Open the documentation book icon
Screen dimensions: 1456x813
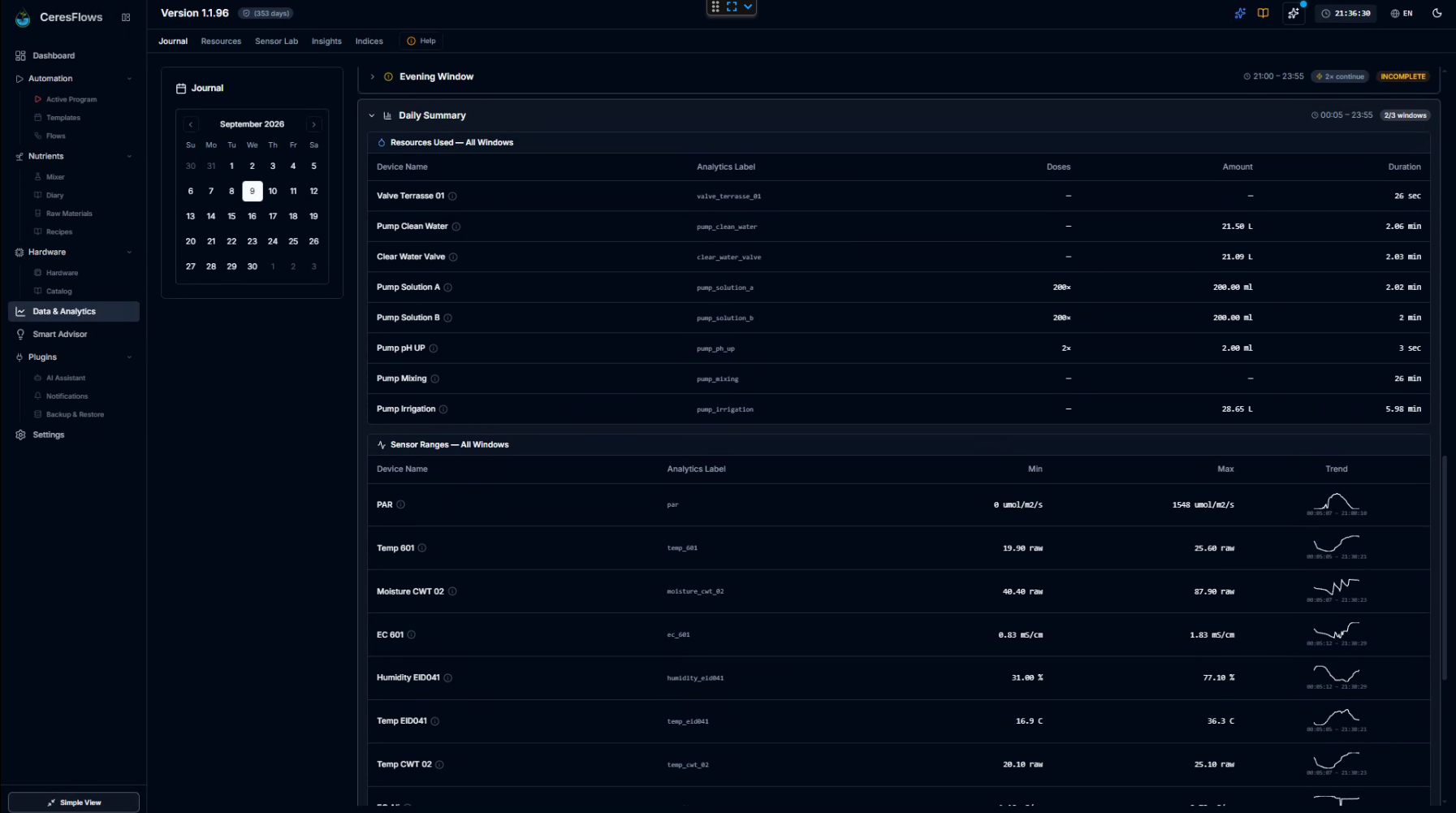click(1263, 13)
